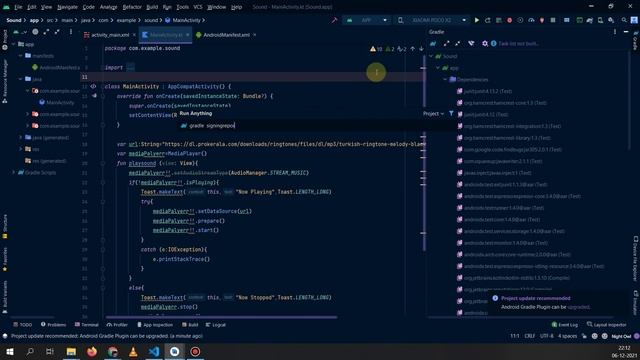
Task: Click Expand All in Gradle panel
Action: coord(447,43)
